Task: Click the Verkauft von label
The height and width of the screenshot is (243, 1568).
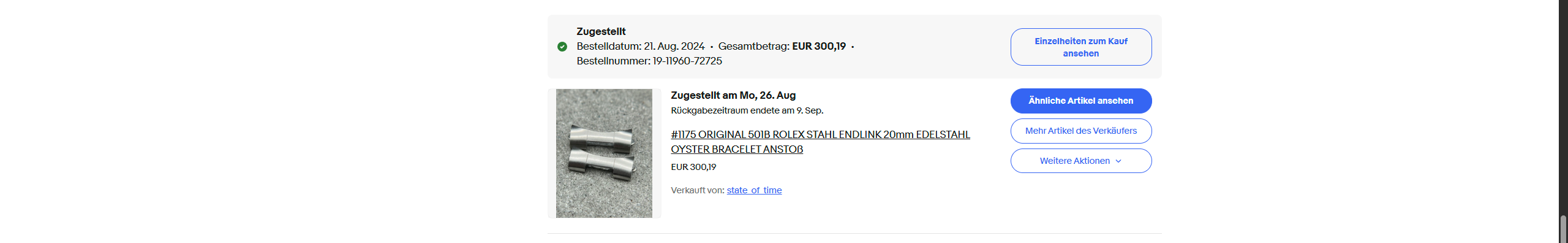Action: [x=698, y=190]
